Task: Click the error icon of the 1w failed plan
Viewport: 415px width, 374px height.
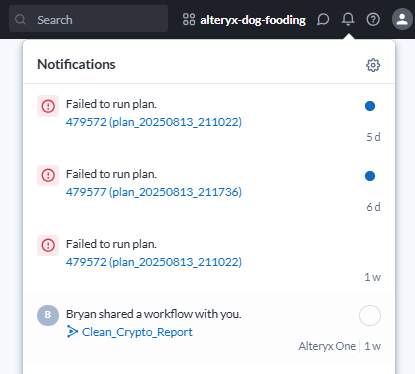Action: click(48, 245)
